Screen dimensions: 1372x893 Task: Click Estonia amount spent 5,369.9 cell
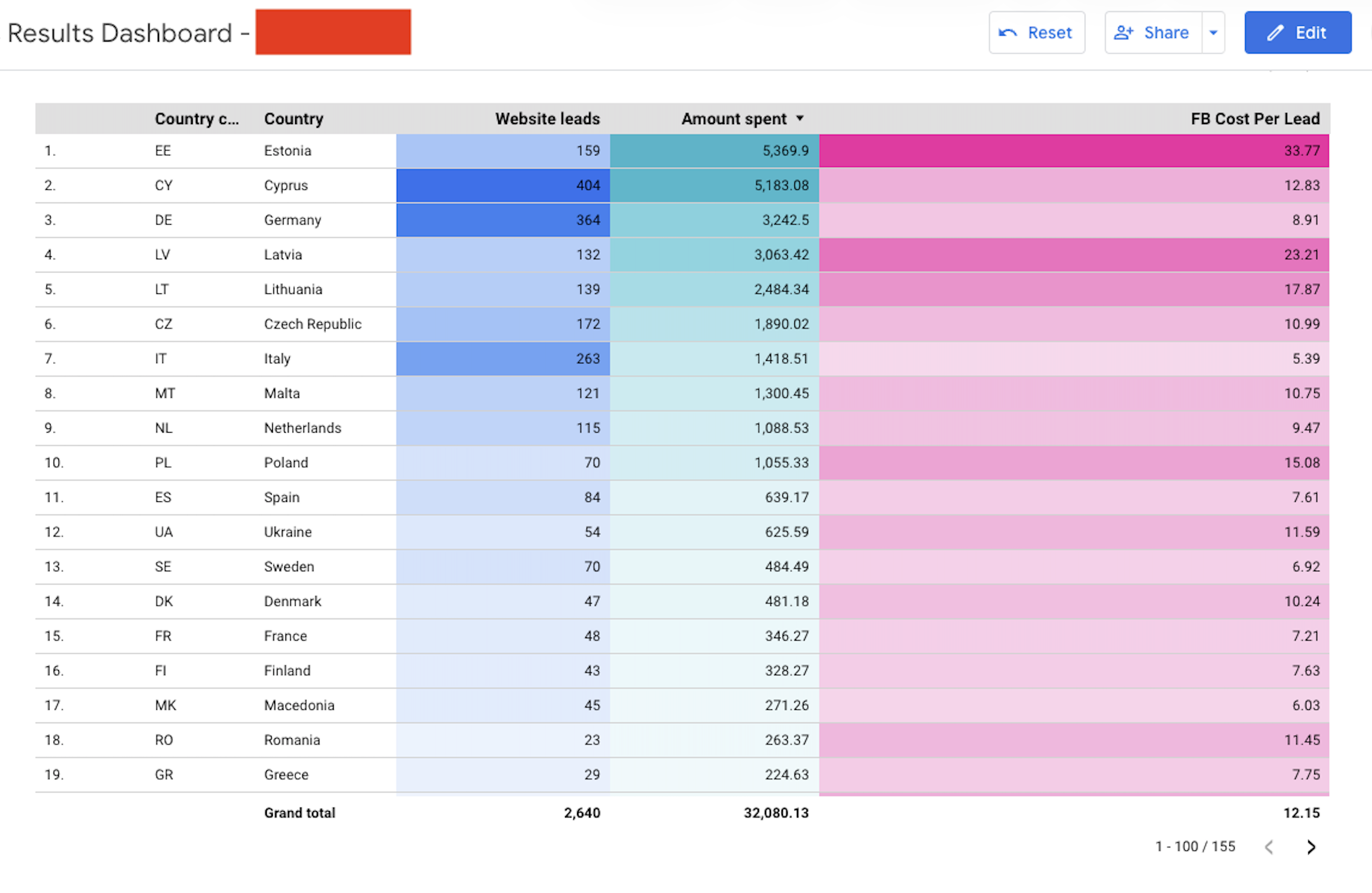tap(714, 151)
